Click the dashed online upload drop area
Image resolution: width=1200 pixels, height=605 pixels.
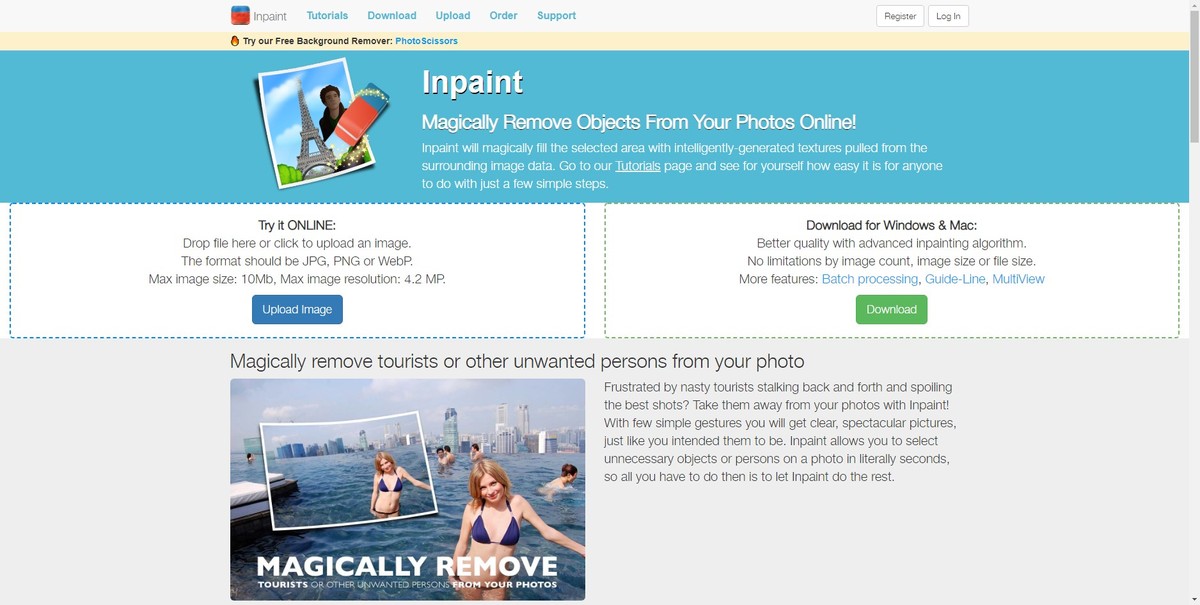[x=297, y=270]
